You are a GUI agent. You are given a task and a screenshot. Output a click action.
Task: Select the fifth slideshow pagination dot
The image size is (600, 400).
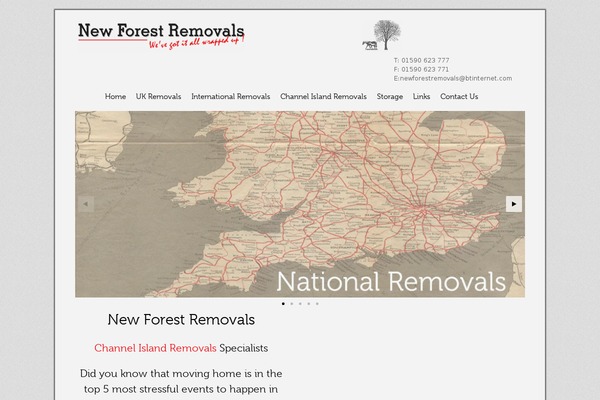[x=317, y=303]
